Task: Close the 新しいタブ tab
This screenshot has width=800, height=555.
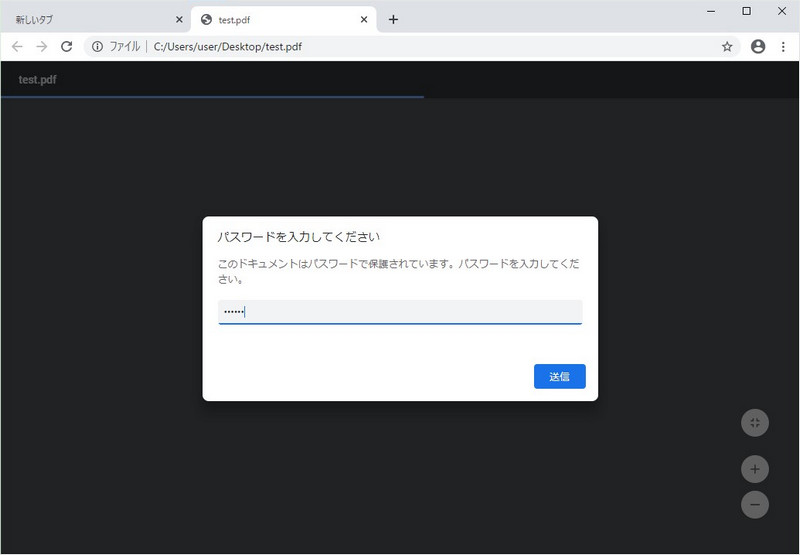Action: point(179,19)
